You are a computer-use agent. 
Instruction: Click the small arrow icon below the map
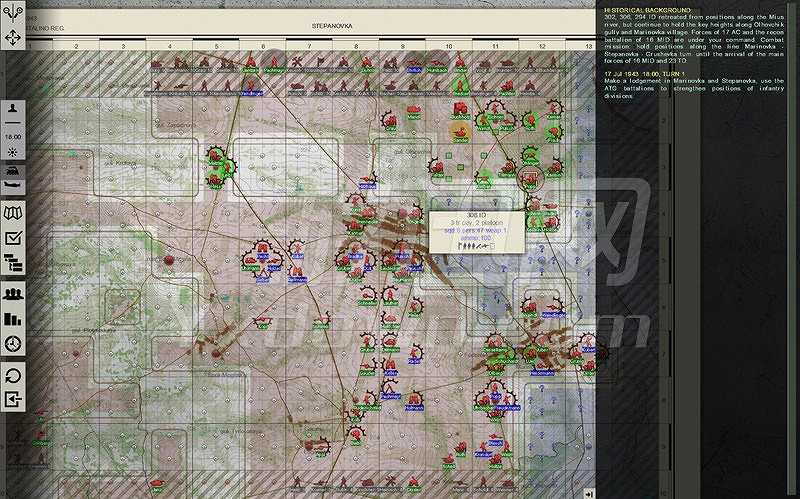coord(589,494)
